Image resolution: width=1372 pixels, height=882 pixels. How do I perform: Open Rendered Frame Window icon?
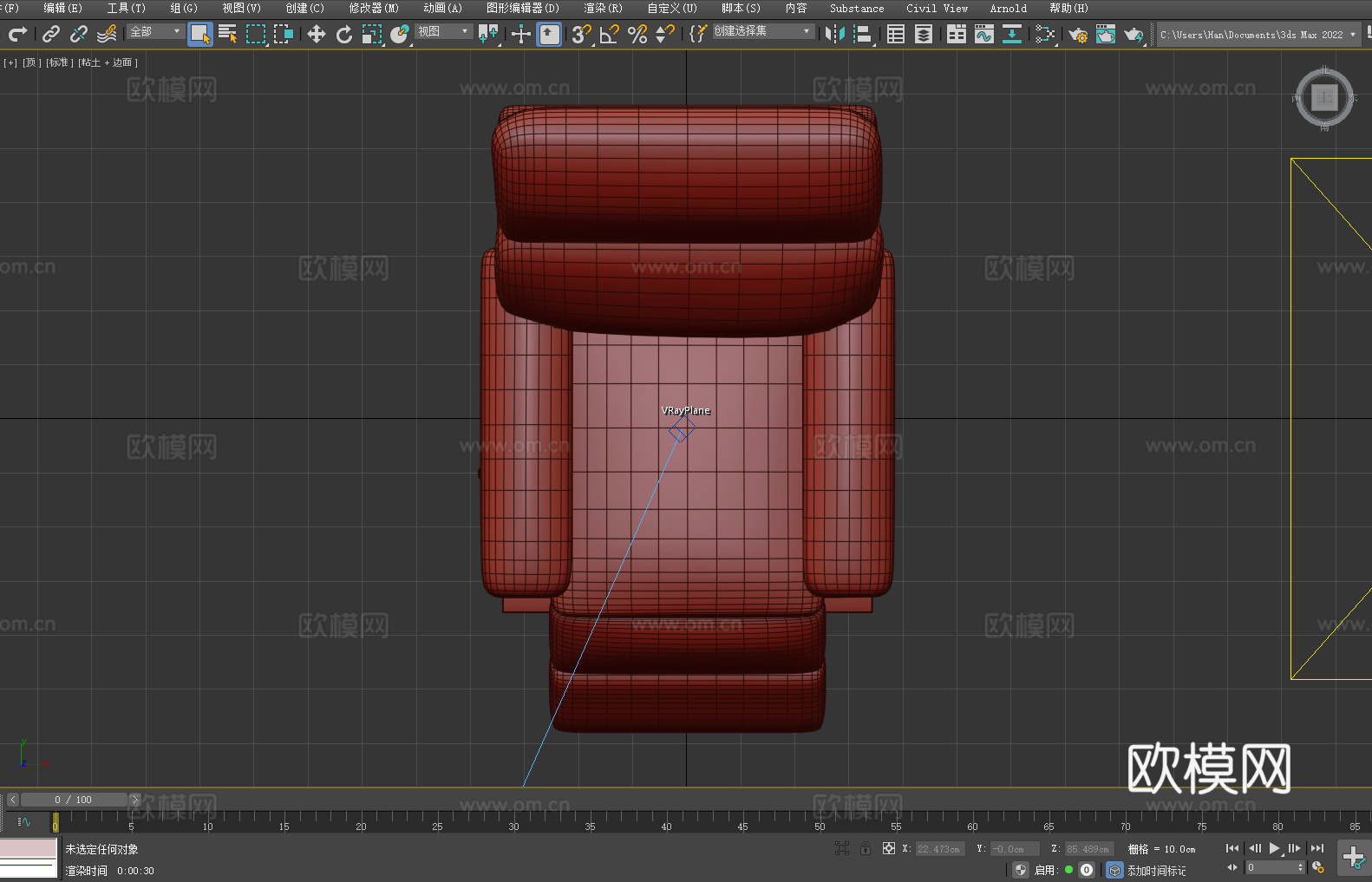[1106, 34]
